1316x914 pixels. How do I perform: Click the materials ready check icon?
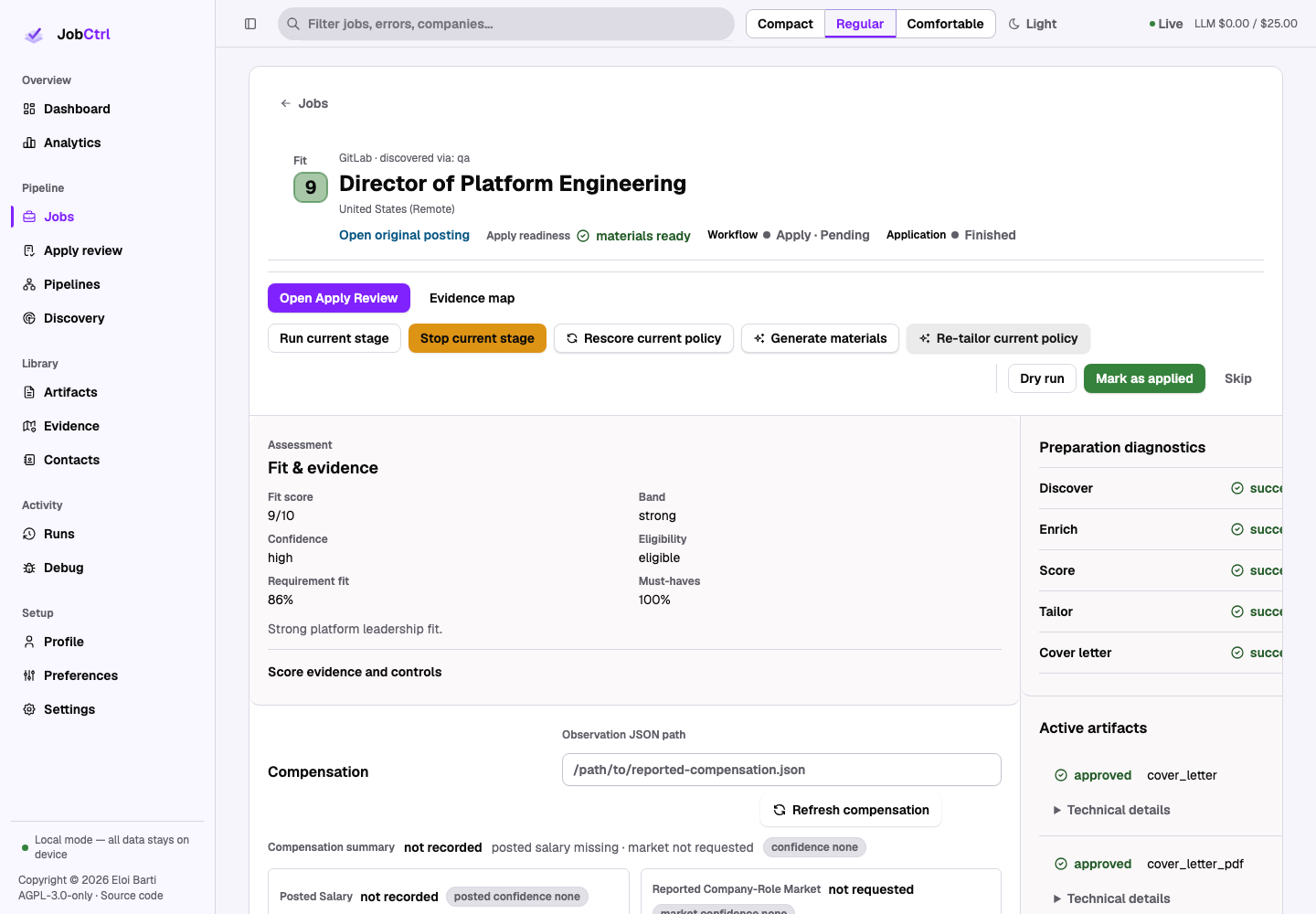(583, 236)
